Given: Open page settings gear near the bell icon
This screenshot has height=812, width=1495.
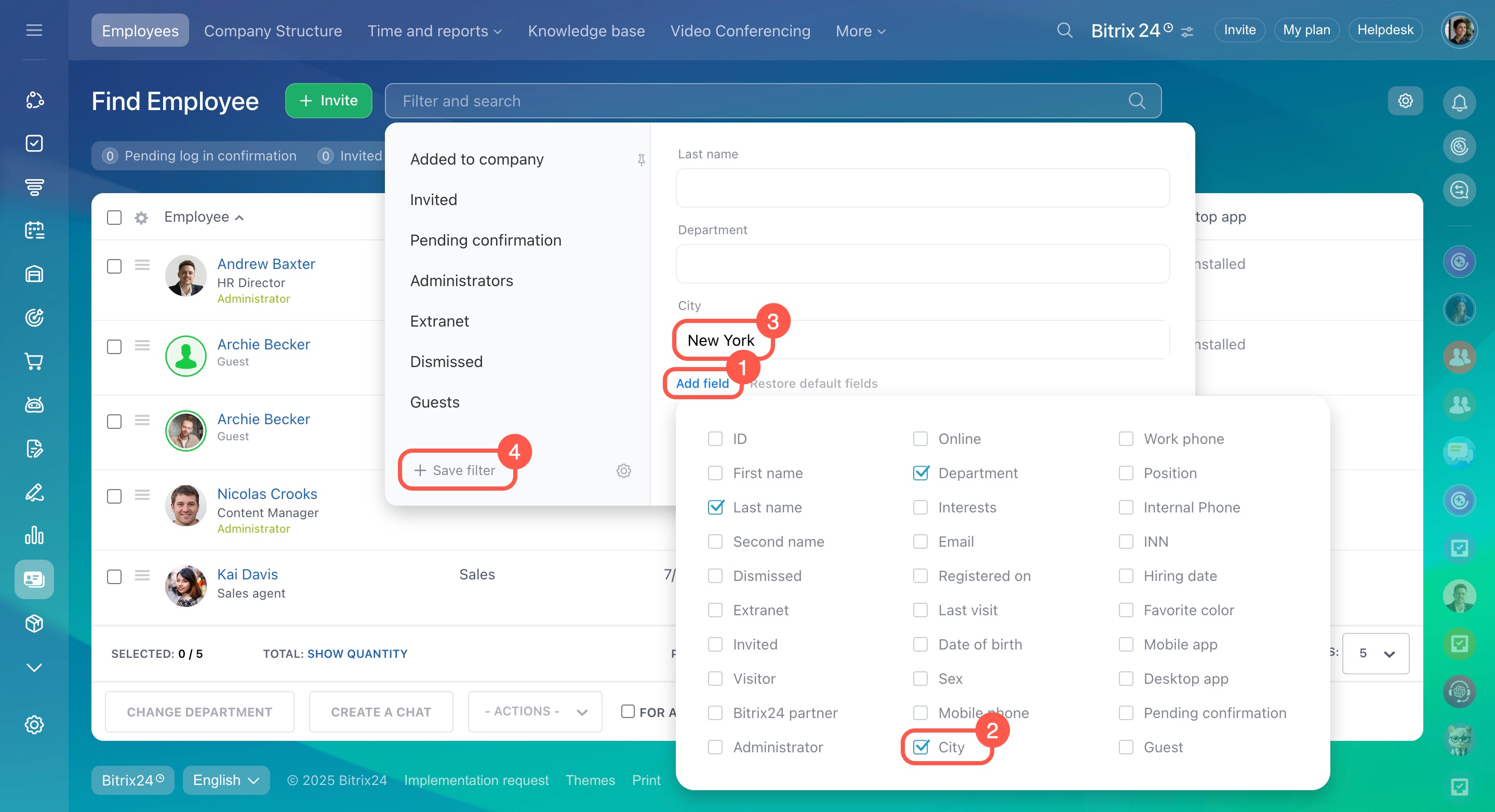Looking at the screenshot, I should pyautogui.click(x=1405, y=101).
